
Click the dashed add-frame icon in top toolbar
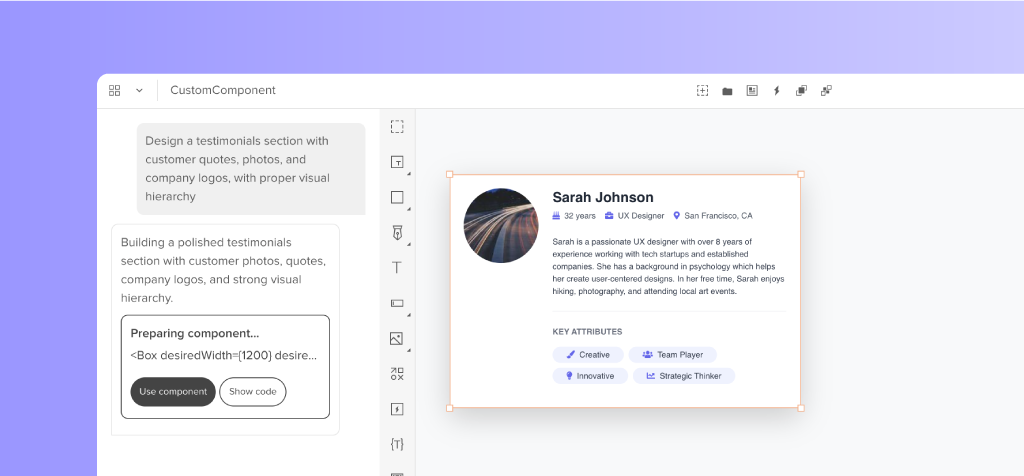(x=703, y=91)
